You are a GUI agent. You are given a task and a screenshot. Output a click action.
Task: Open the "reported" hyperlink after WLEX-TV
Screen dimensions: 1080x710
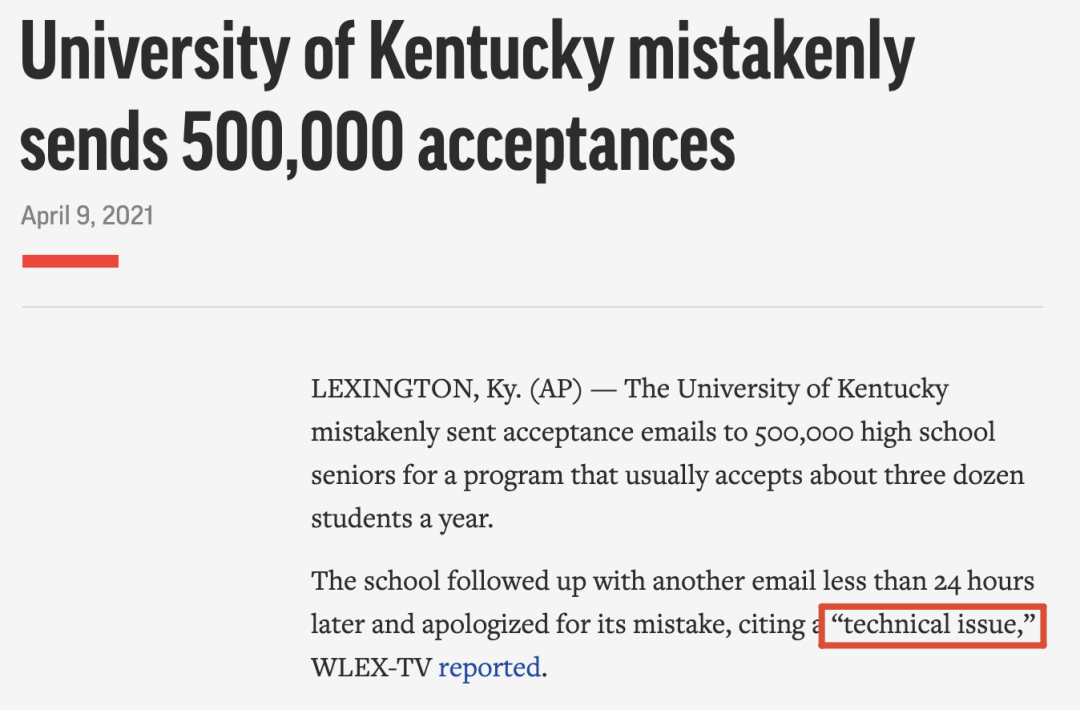489,667
